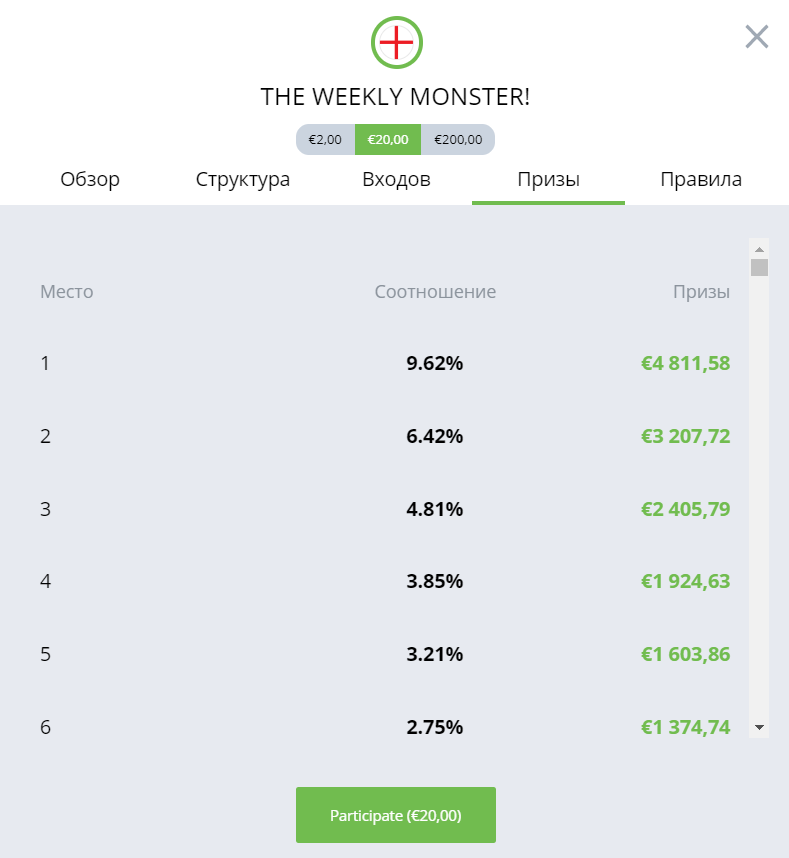Screen dimensions: 789x858
Task: Click the Соотношение column header
Action: point(435,292)
